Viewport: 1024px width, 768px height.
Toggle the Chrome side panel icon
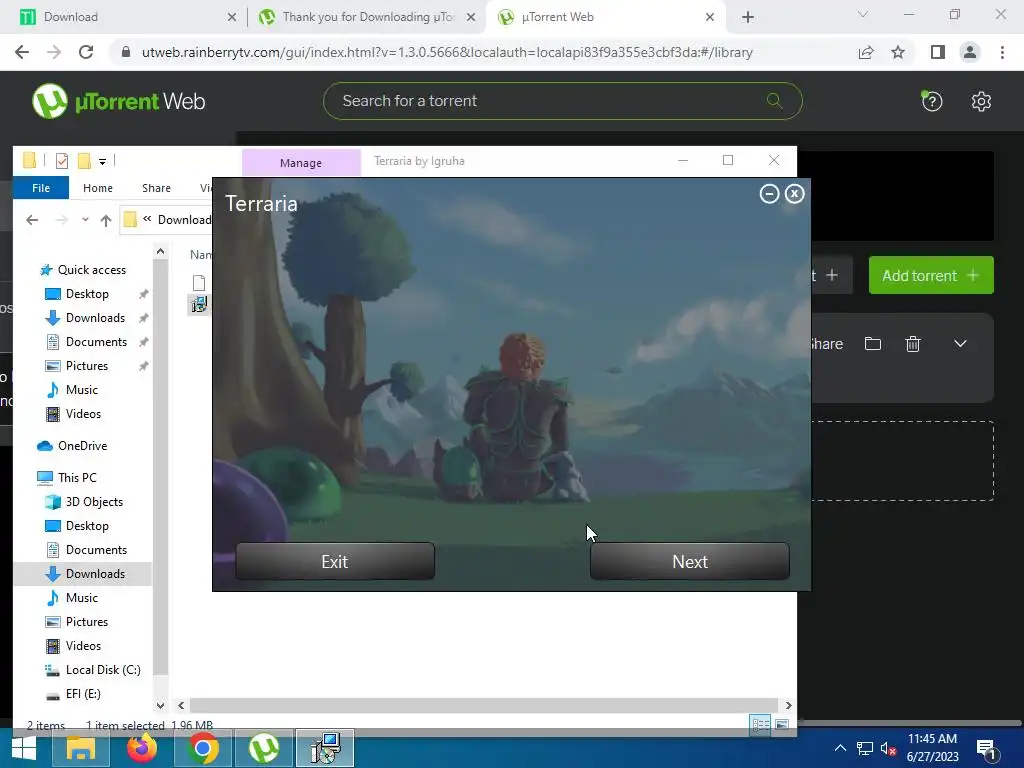tap(938, 52)
